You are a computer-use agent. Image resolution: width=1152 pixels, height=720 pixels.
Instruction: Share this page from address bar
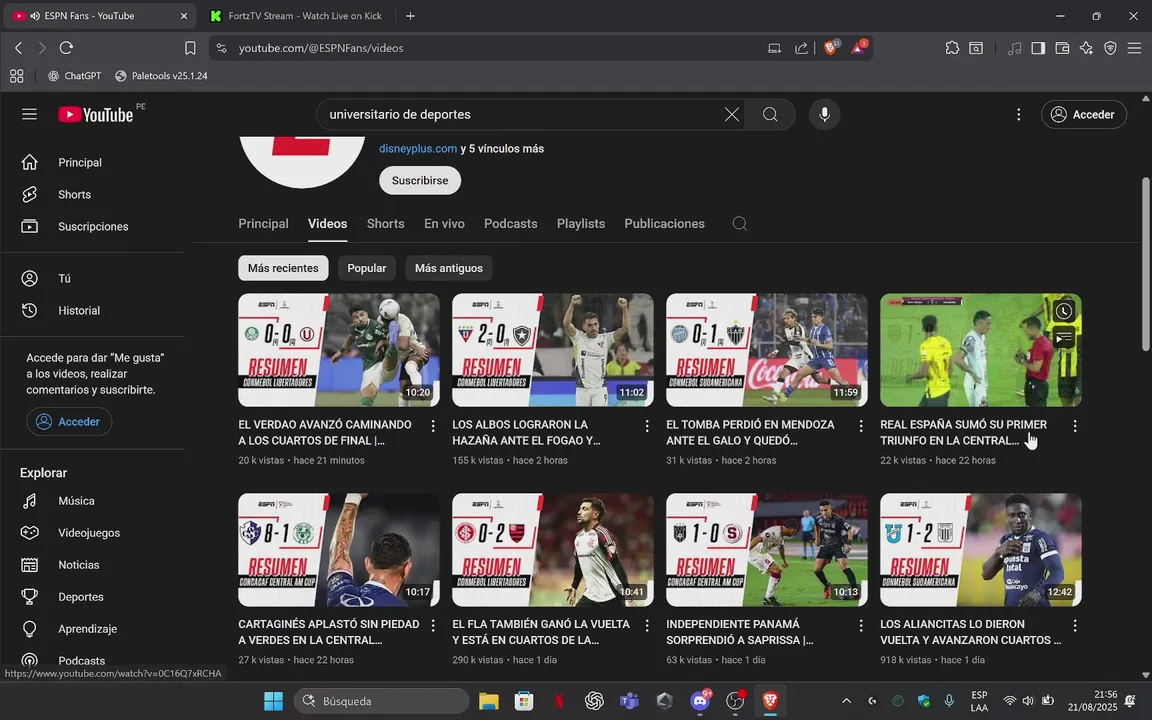(x=802, y=48)
